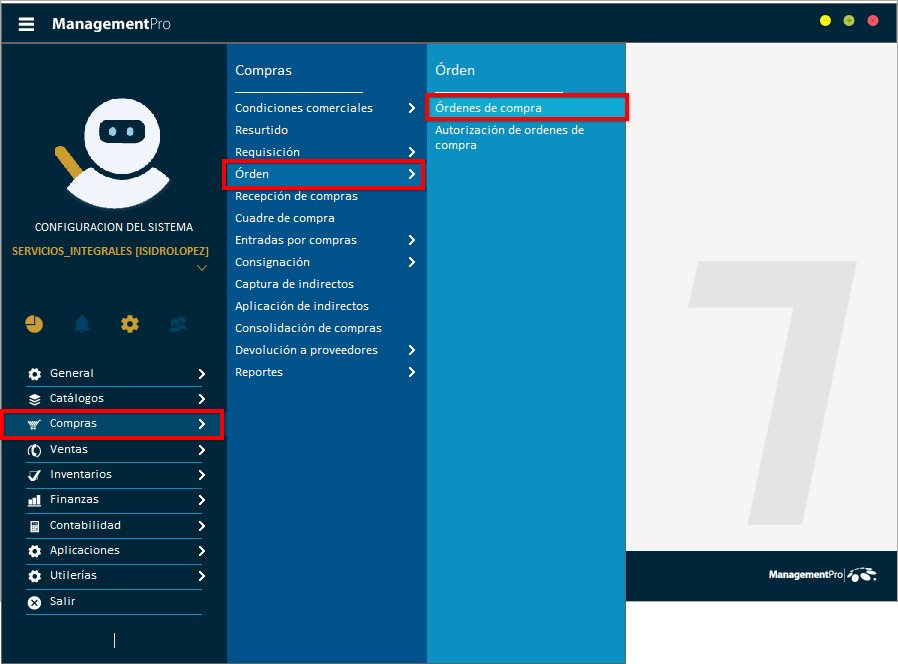Click the Inventarios checkmark icon

tap(34, 475)
